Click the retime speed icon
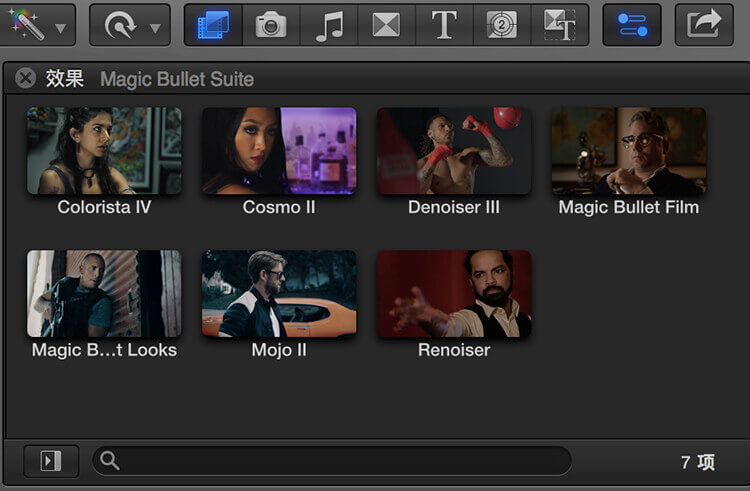The height and width of the screenshot is (491, 750). 120,25
